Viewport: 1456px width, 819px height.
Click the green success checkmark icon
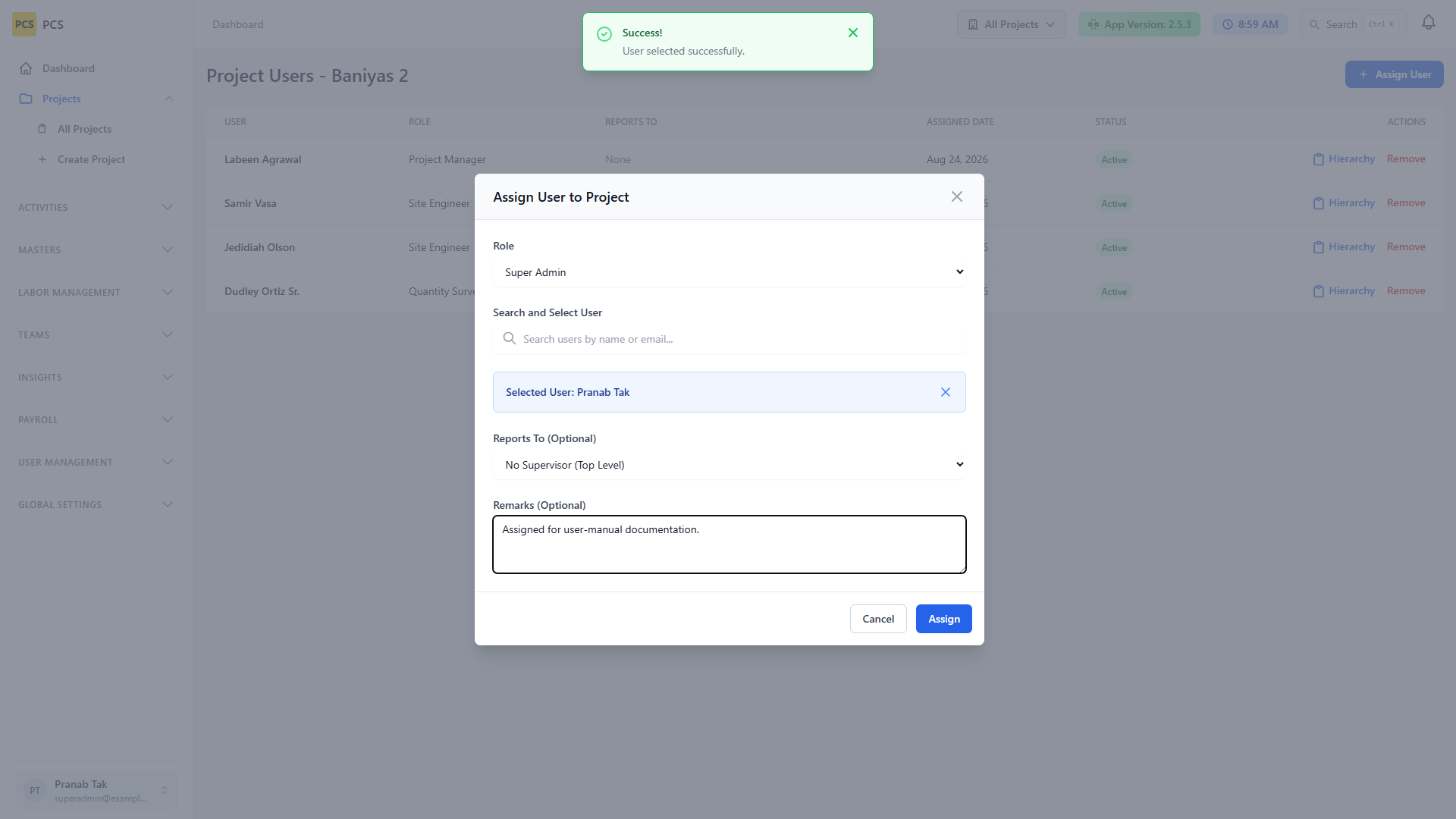(x=604, y=34)
